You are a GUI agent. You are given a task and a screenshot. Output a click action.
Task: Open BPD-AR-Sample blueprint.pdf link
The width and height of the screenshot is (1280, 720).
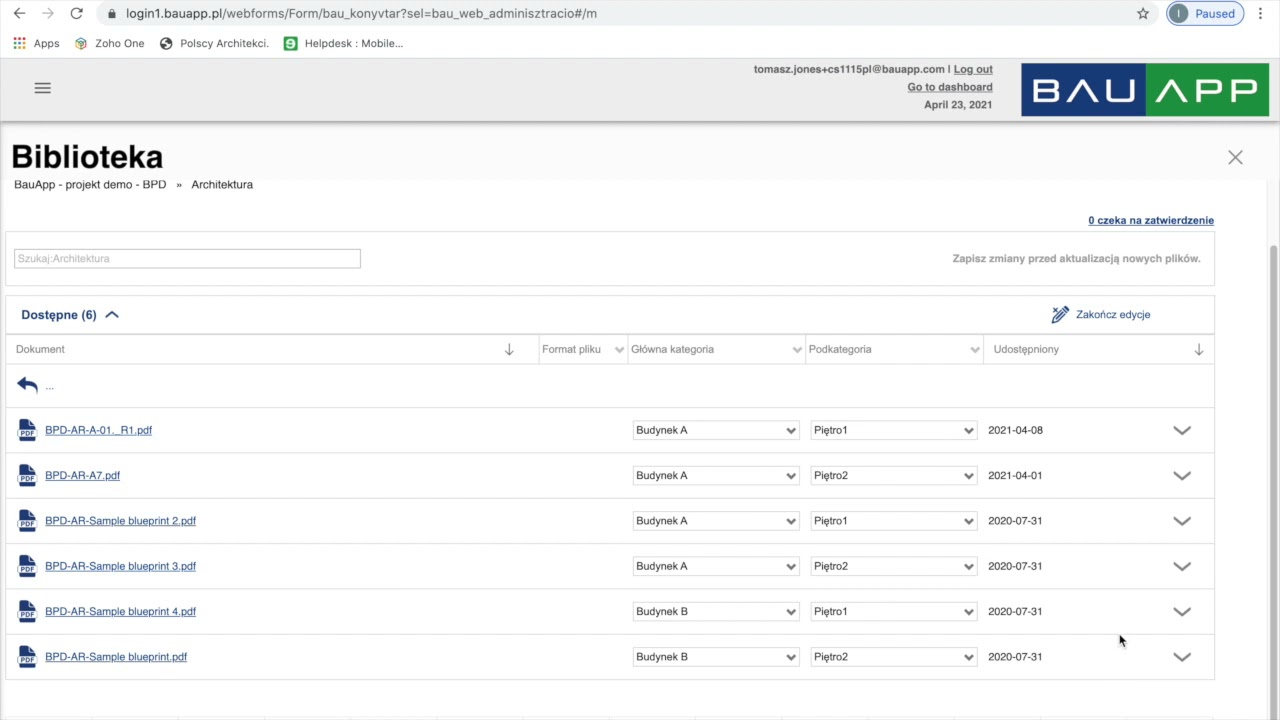tap(116, 657)
